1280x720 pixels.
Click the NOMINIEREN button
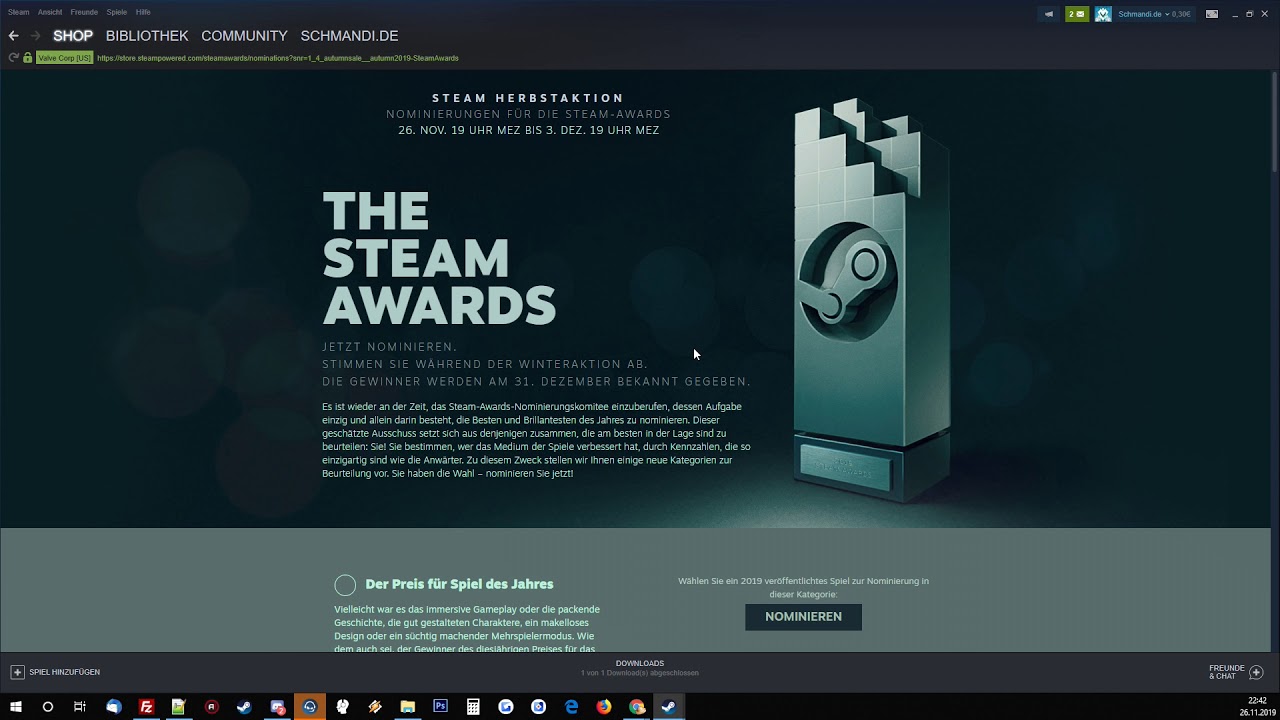coord(803,617)
